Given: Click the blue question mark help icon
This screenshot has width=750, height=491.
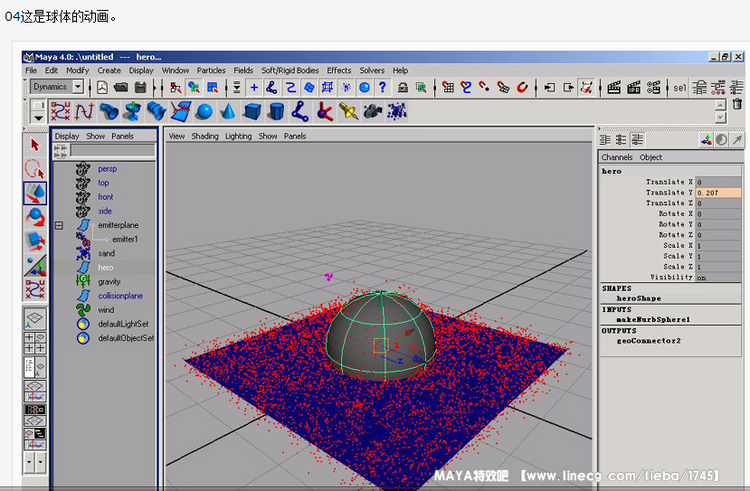Looking at the screenshot, I should [382, 87].
